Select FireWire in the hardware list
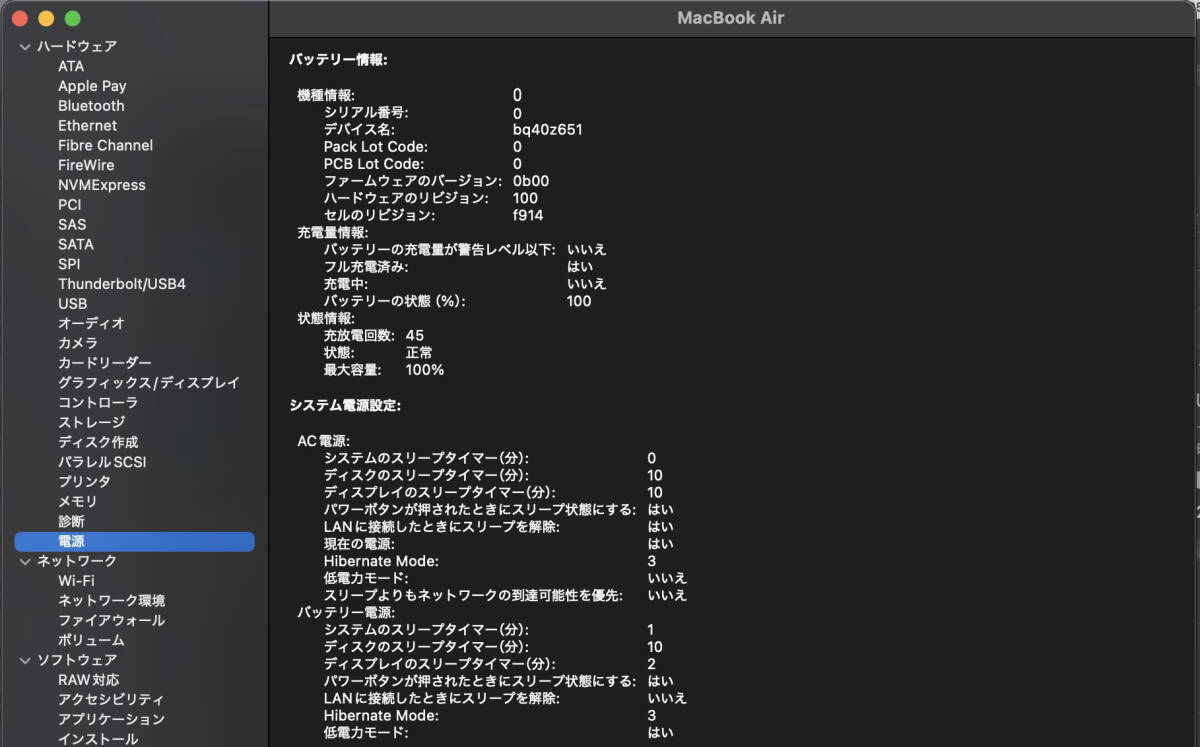 [x=86, y=165]
